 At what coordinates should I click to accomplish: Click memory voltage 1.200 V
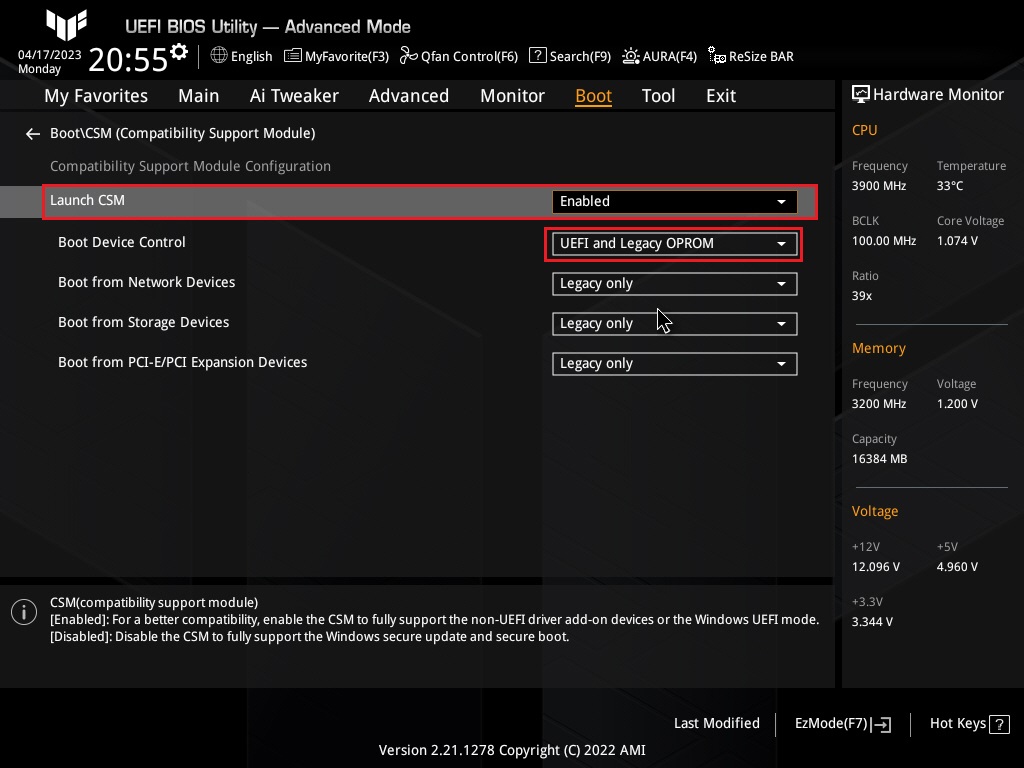[957, 404]
